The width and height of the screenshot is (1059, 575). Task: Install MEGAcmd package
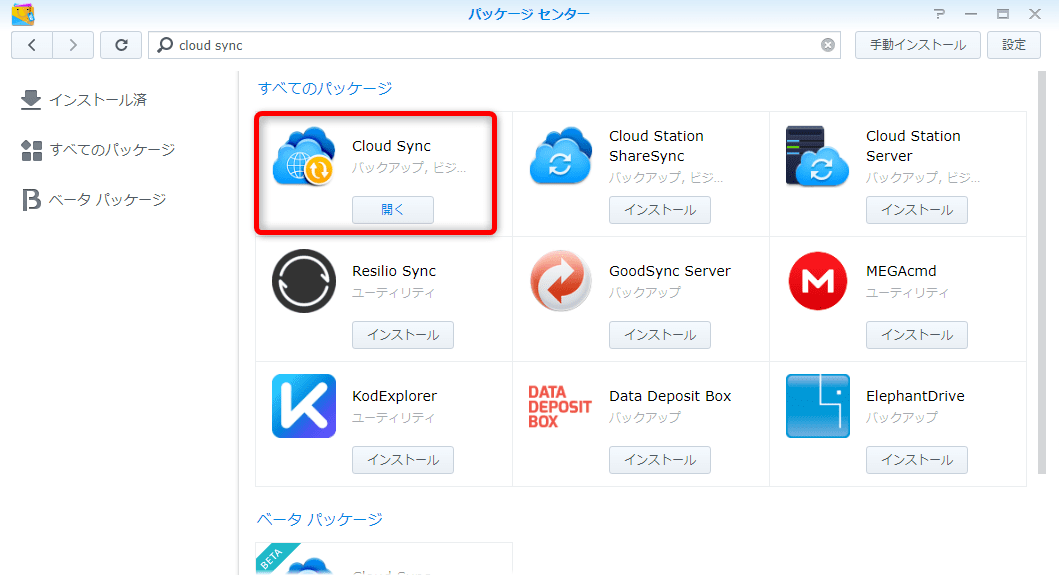click(916, 335)
